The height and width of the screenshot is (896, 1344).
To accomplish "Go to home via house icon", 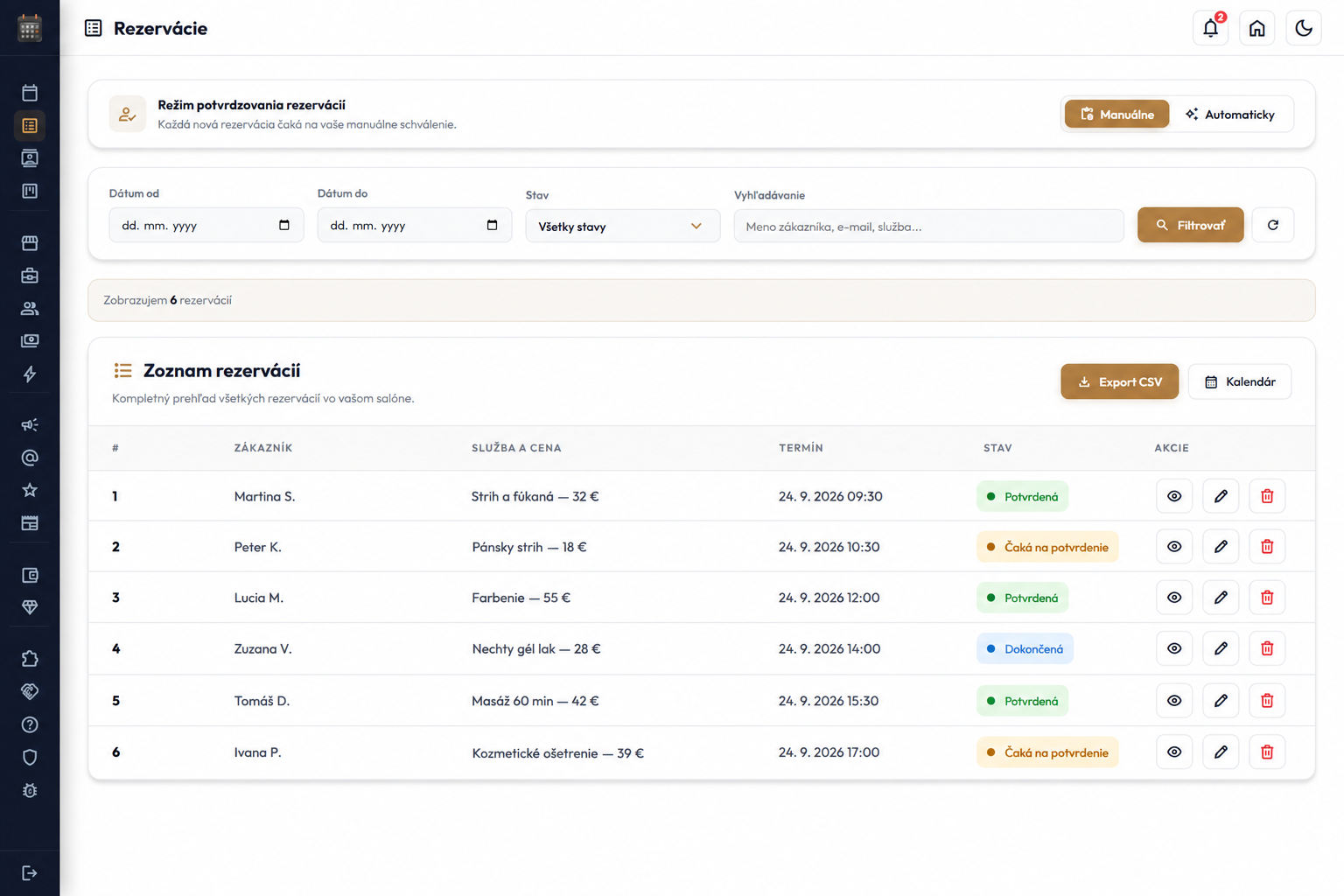I will point(1257,28).
